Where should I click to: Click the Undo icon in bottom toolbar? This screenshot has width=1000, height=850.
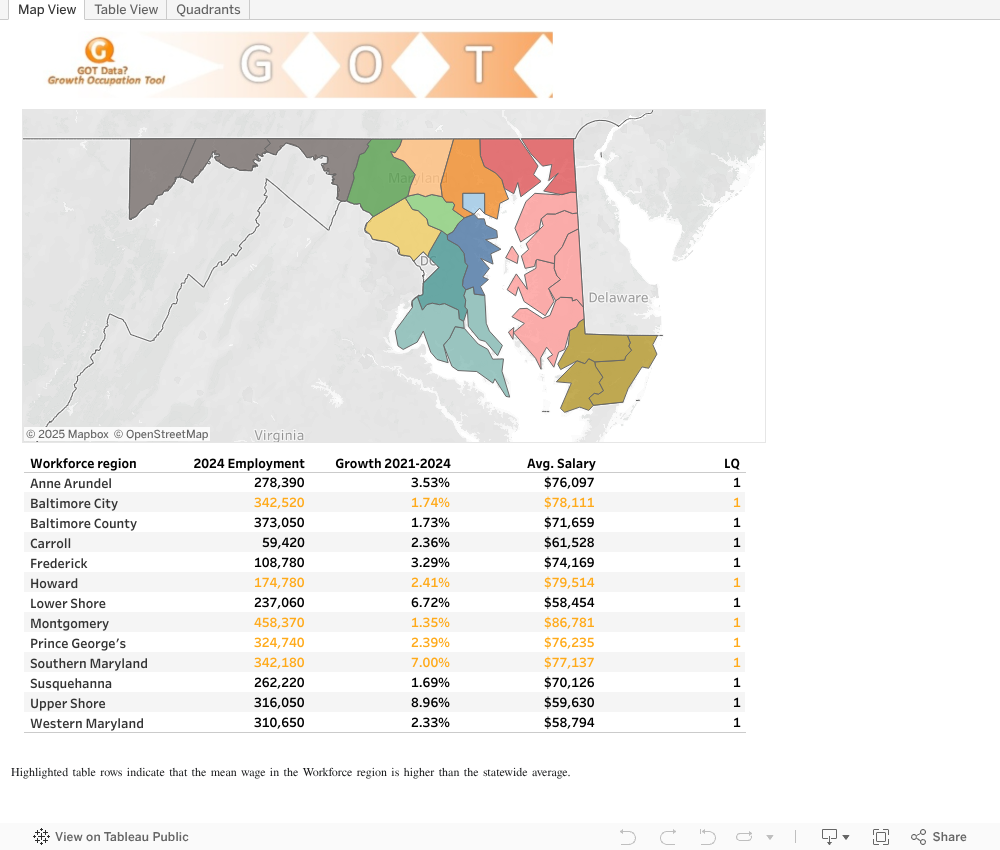[x=628, y=837]
